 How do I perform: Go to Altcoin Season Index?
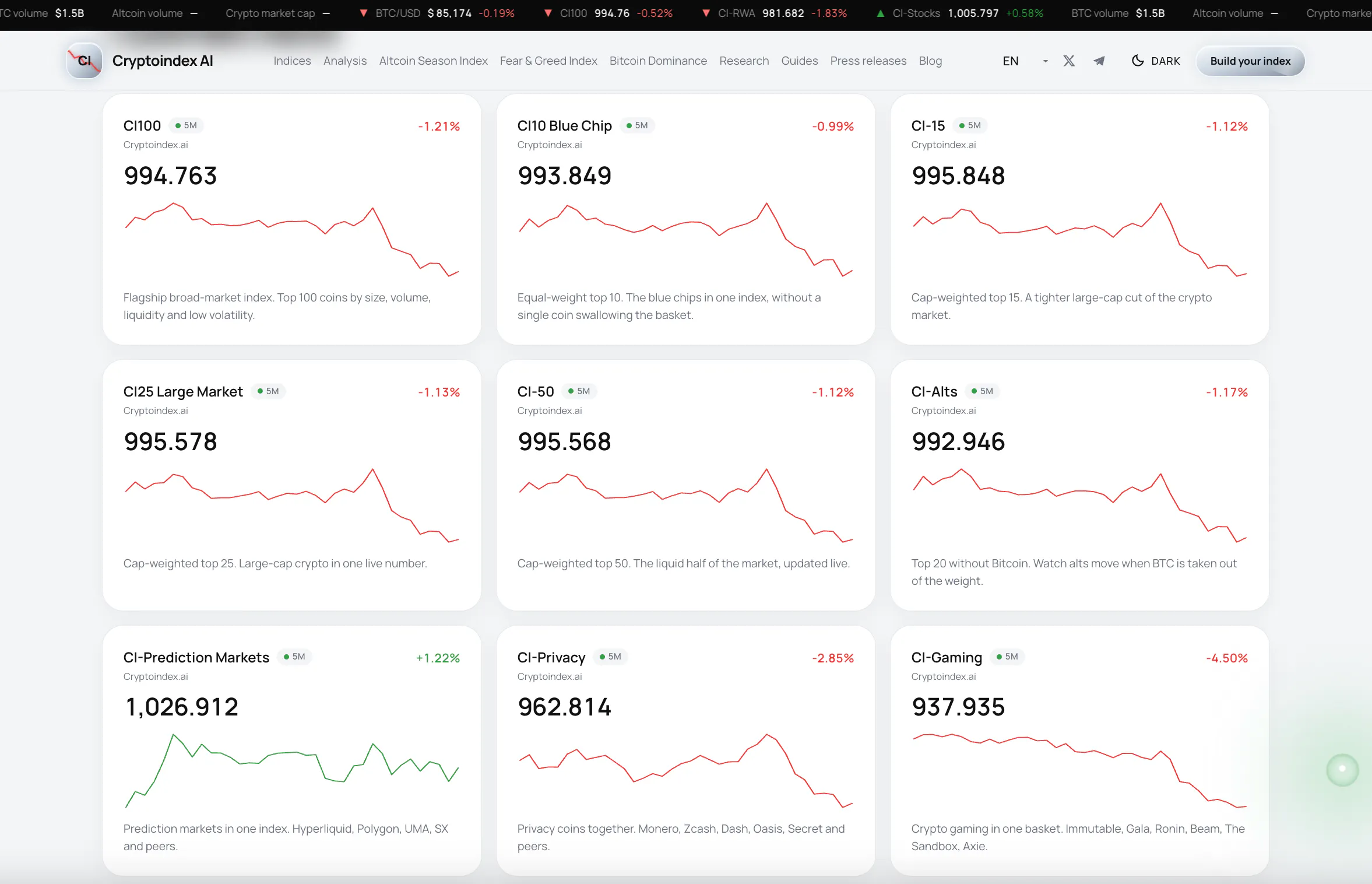[433, 61]
